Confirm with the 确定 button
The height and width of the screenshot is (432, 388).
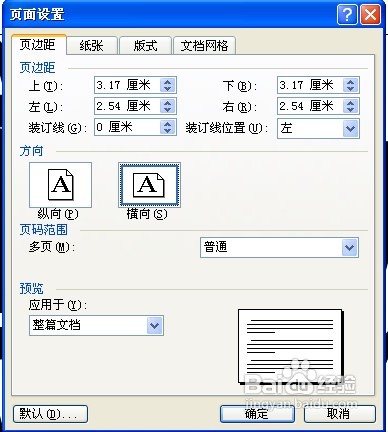[257, 414]
